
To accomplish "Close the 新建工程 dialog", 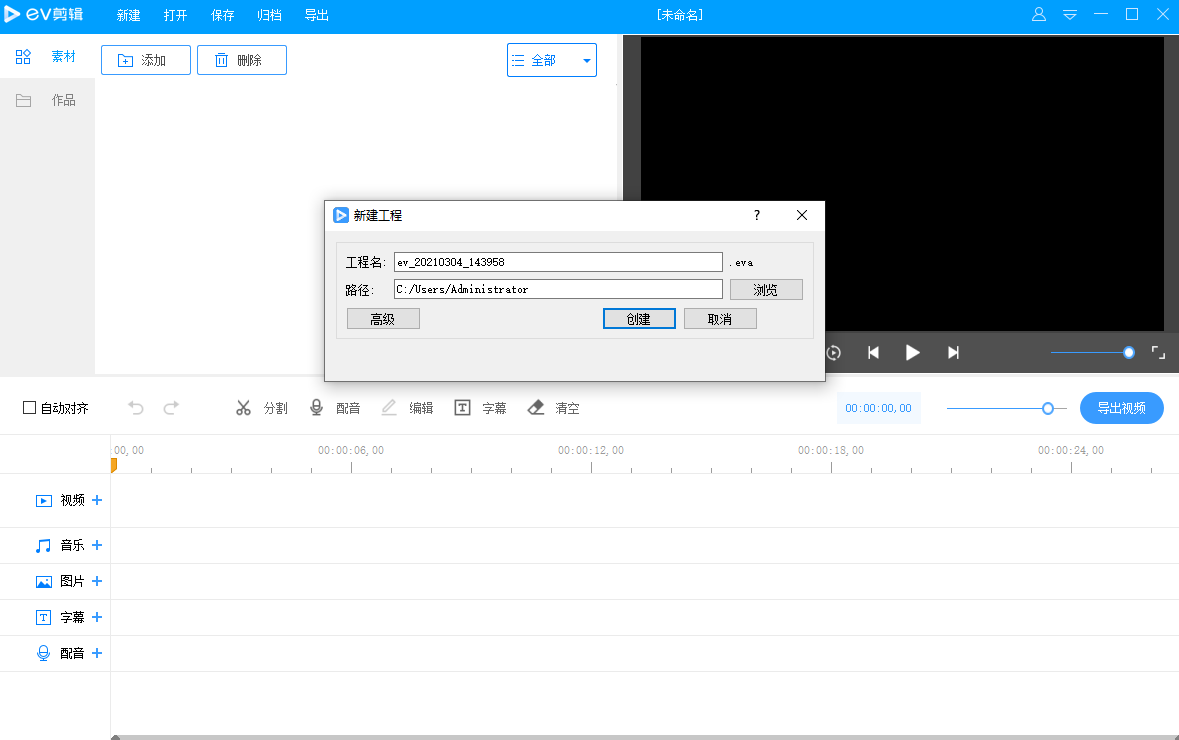I will pos(802,215).
